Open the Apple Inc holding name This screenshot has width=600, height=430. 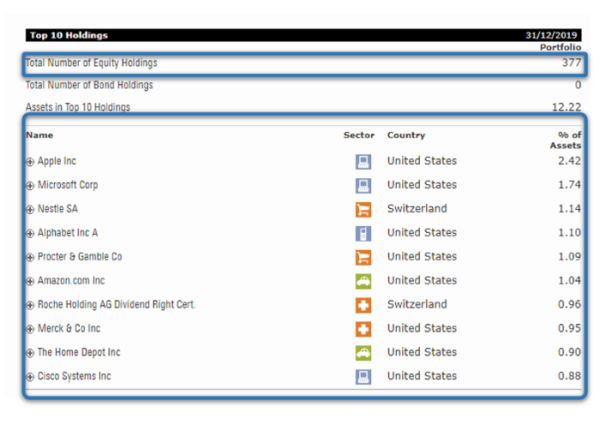point(57,161)
